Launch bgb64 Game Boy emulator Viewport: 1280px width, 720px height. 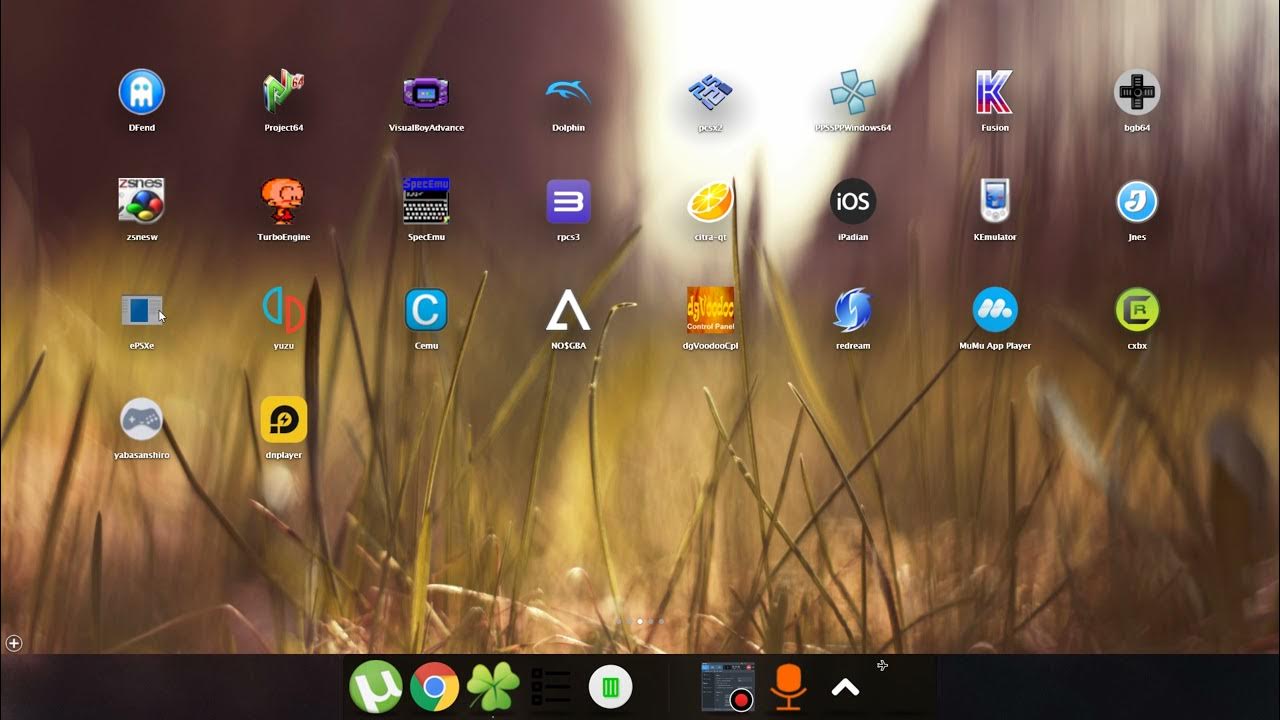1137,92
